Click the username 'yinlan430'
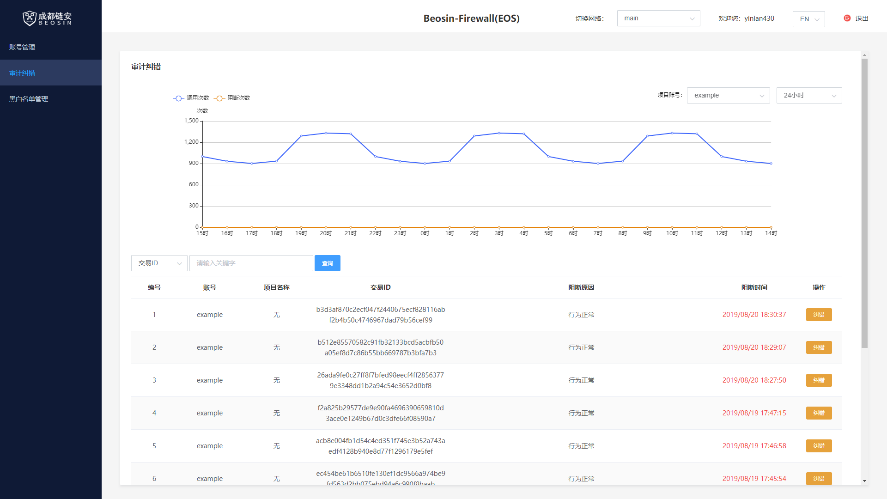The width and height of the screenshot is (887, 499). pos(759,19)
